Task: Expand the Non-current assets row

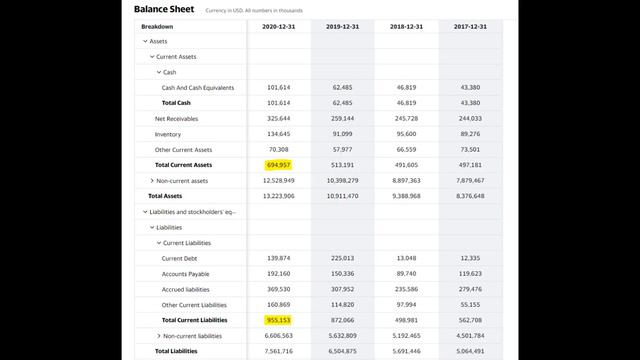Action: (x=152, y=181)
